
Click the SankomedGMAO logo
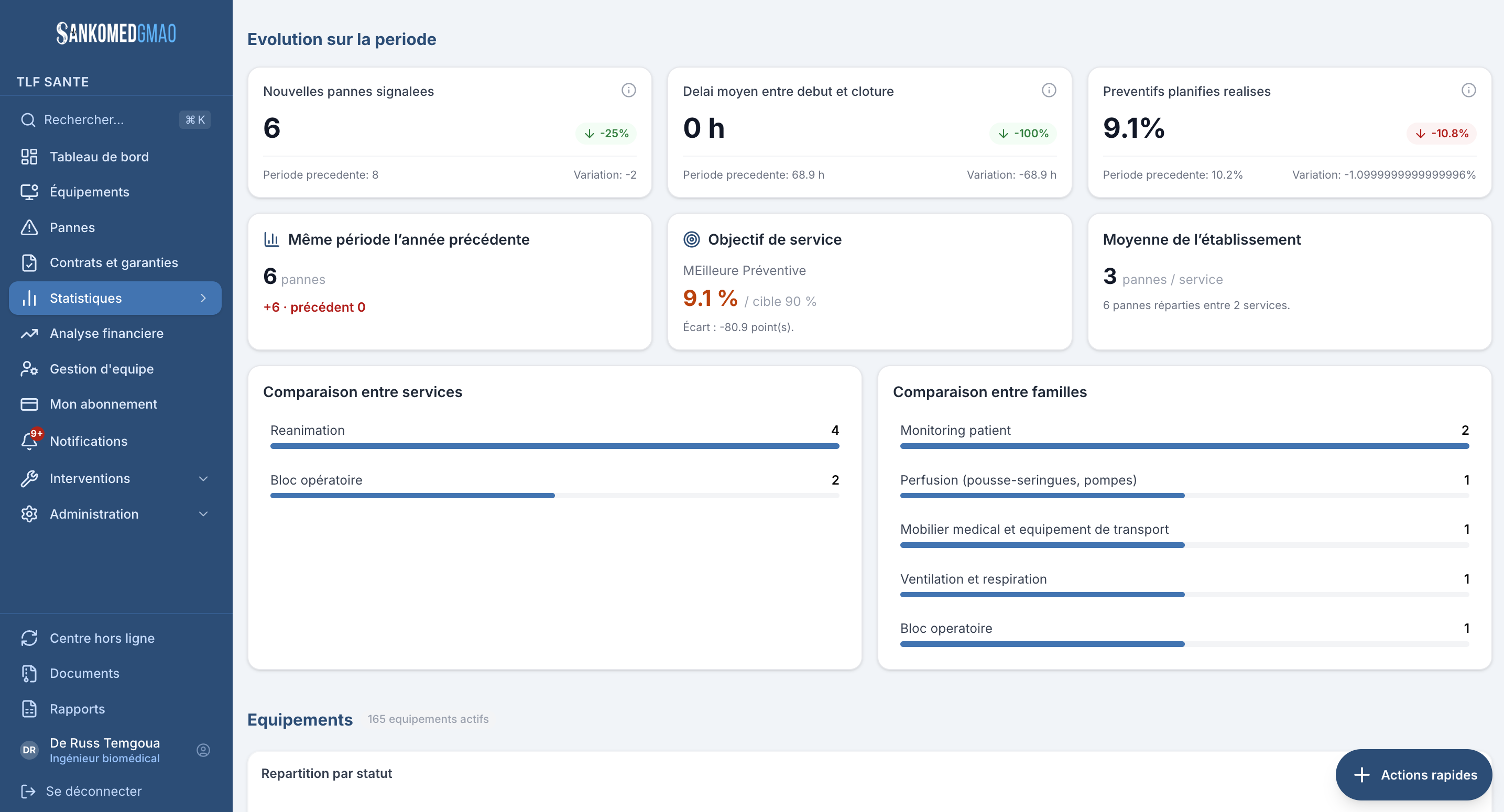click(116, 34)
